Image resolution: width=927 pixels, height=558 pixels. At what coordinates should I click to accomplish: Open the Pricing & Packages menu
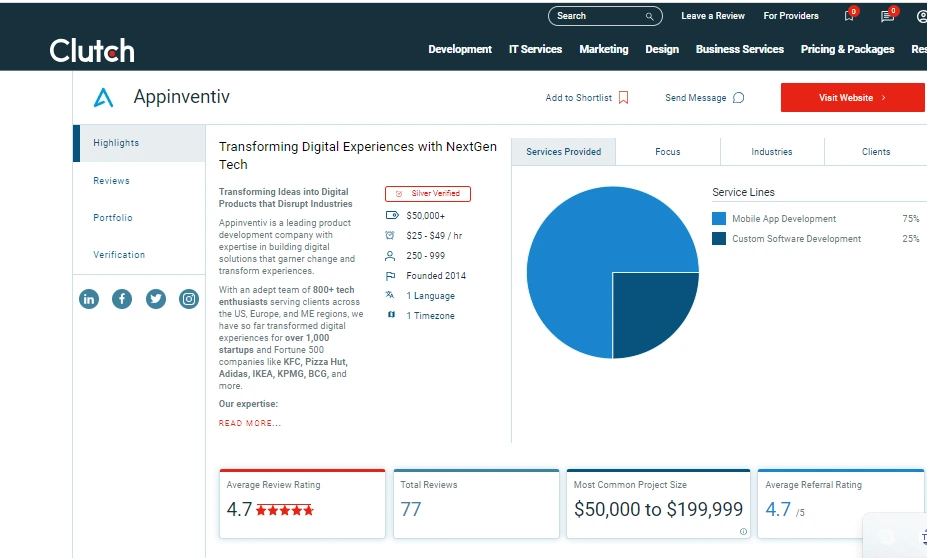(x=847, y=49)
